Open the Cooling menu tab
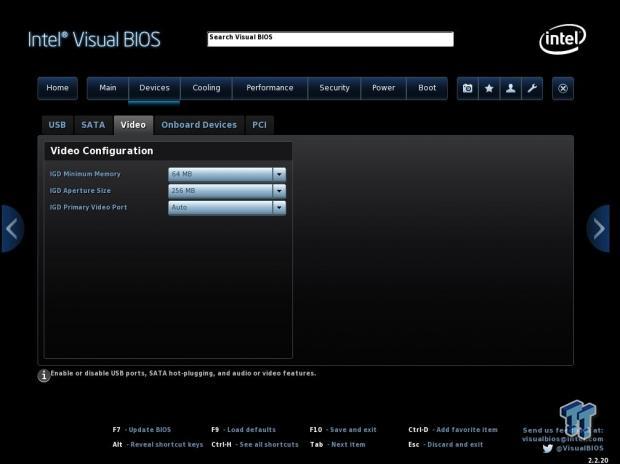Screen dimensions: 620x464 [x=206, y=88]
